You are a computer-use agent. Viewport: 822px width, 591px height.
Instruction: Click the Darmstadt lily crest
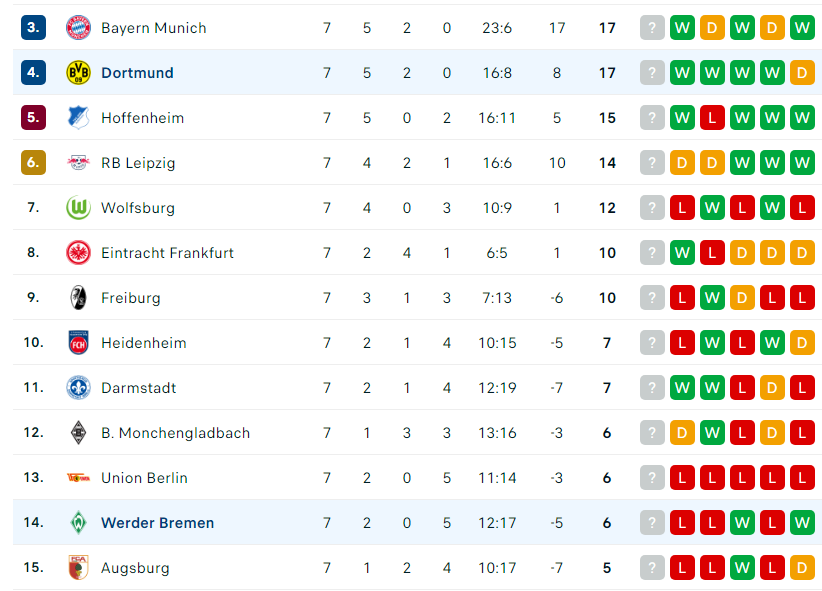[x=78, y=388]
